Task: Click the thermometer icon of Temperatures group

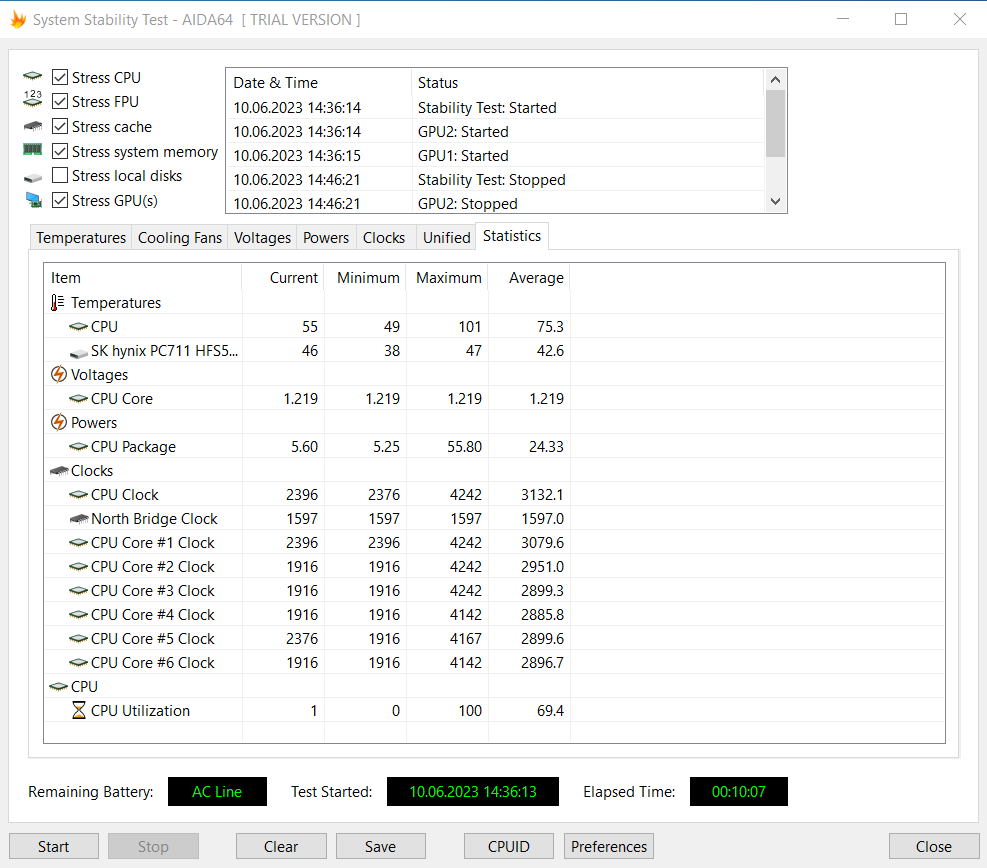Action: point(58,303)
